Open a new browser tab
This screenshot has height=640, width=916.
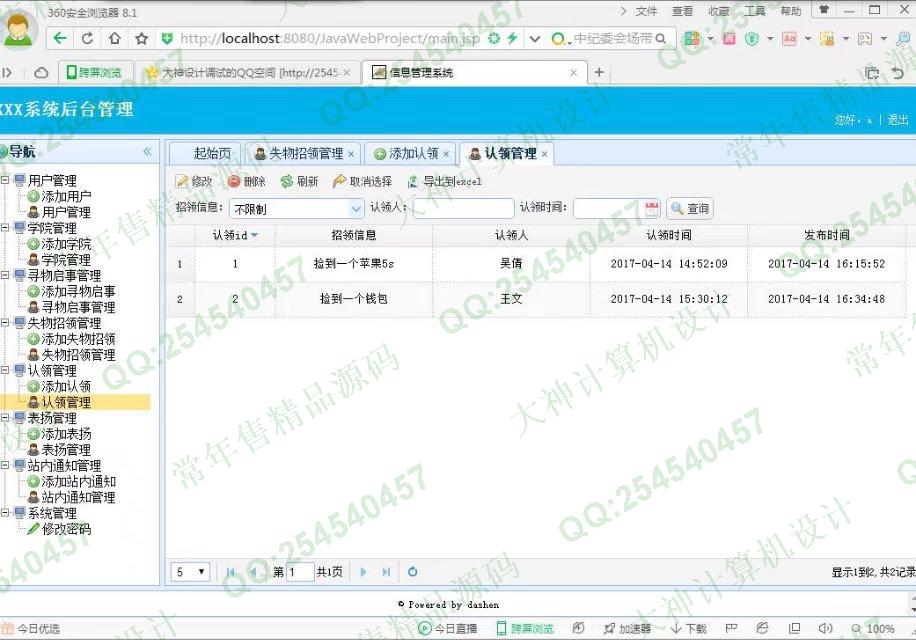tap(599, 72)
